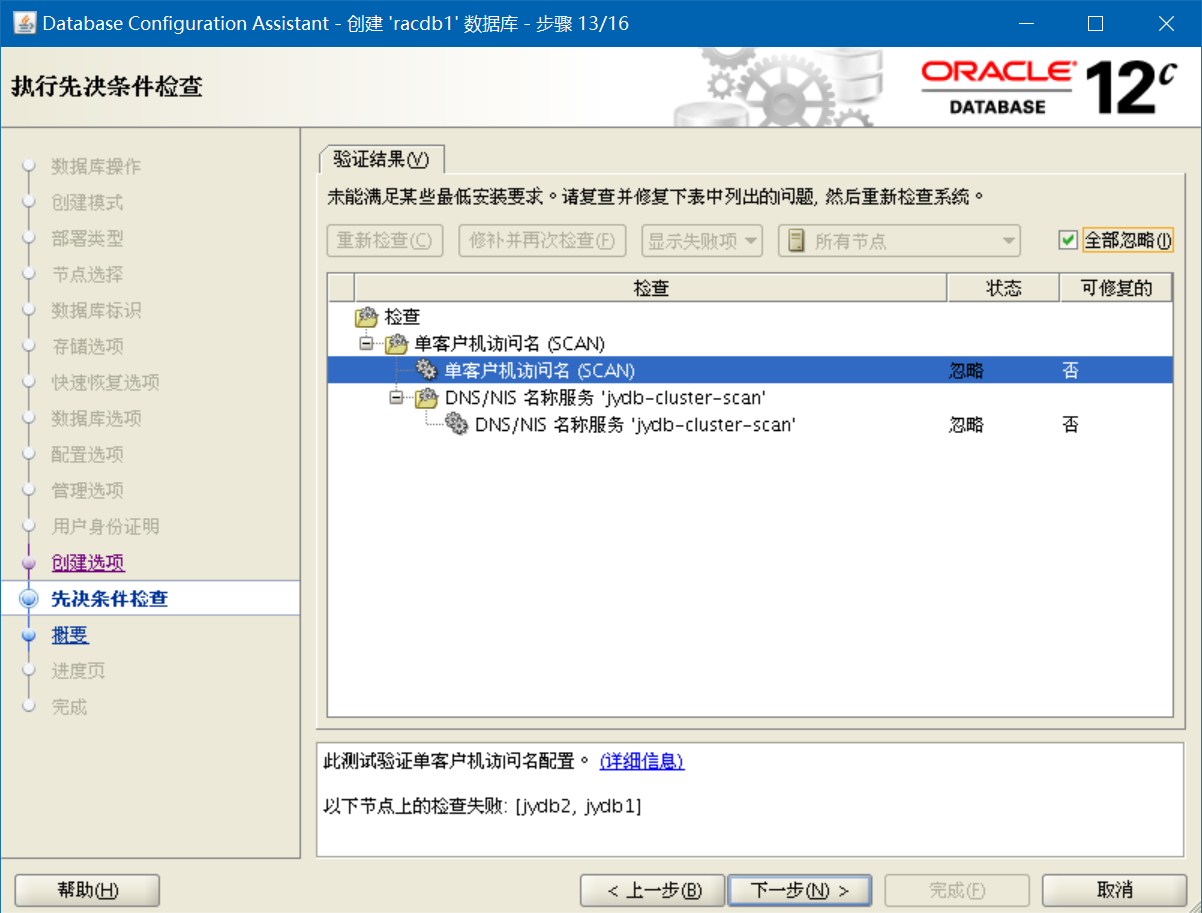This screenshot has height=913, width=1202.
Task: Collapse the DNS/NIS 名称服务 tree group
Action: pos(396,398)
